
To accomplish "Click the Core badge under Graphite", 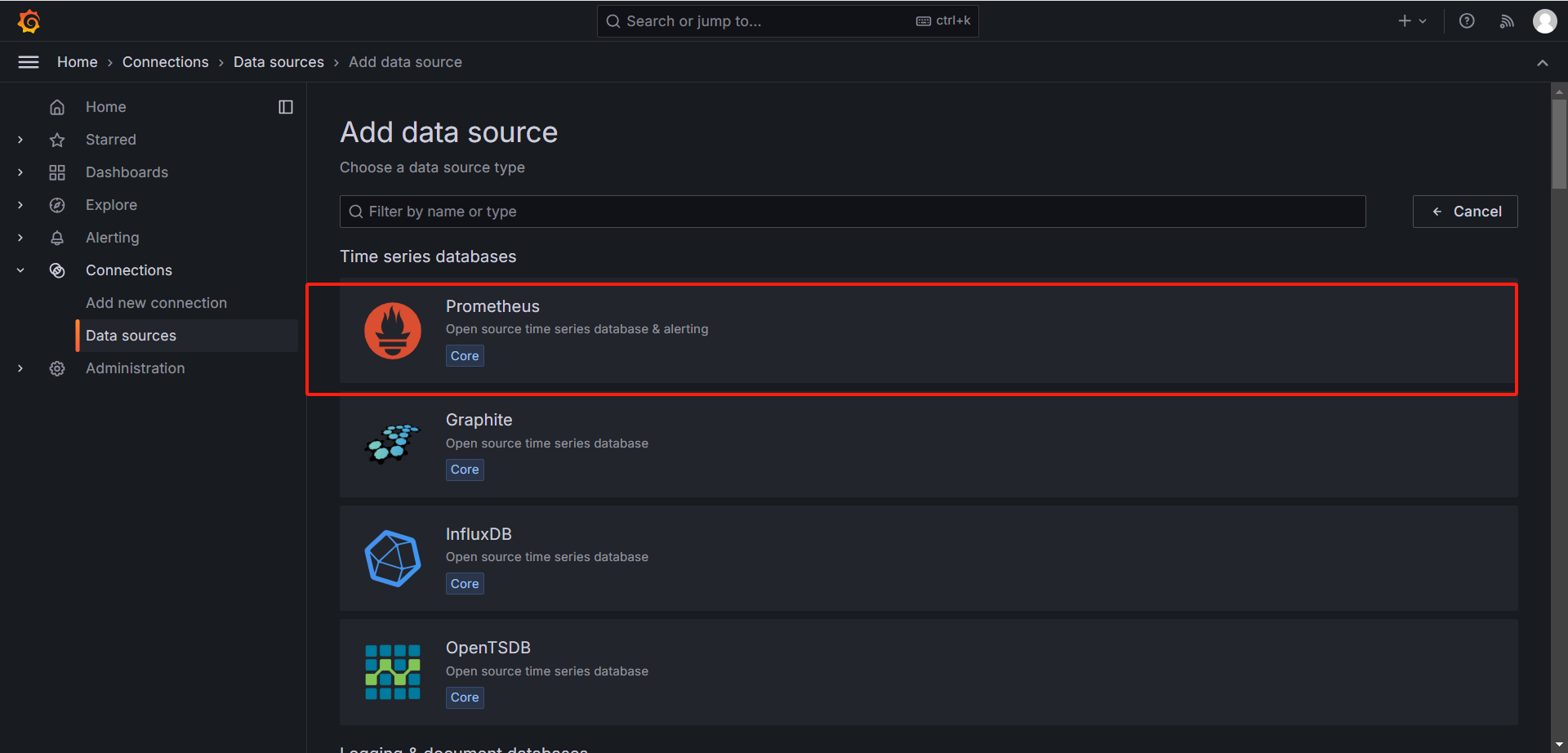I will point(465,470).
